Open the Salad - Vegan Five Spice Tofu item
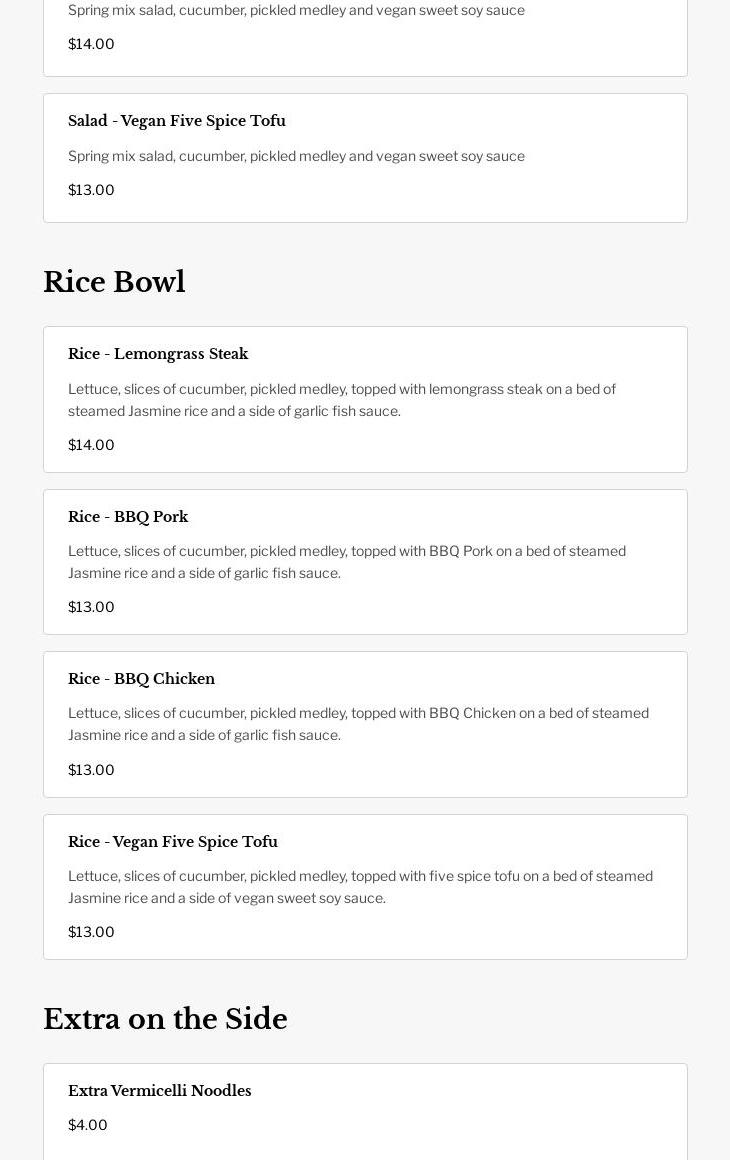Viewport: 730px width, 1160px height. click(x=177, y=121)
